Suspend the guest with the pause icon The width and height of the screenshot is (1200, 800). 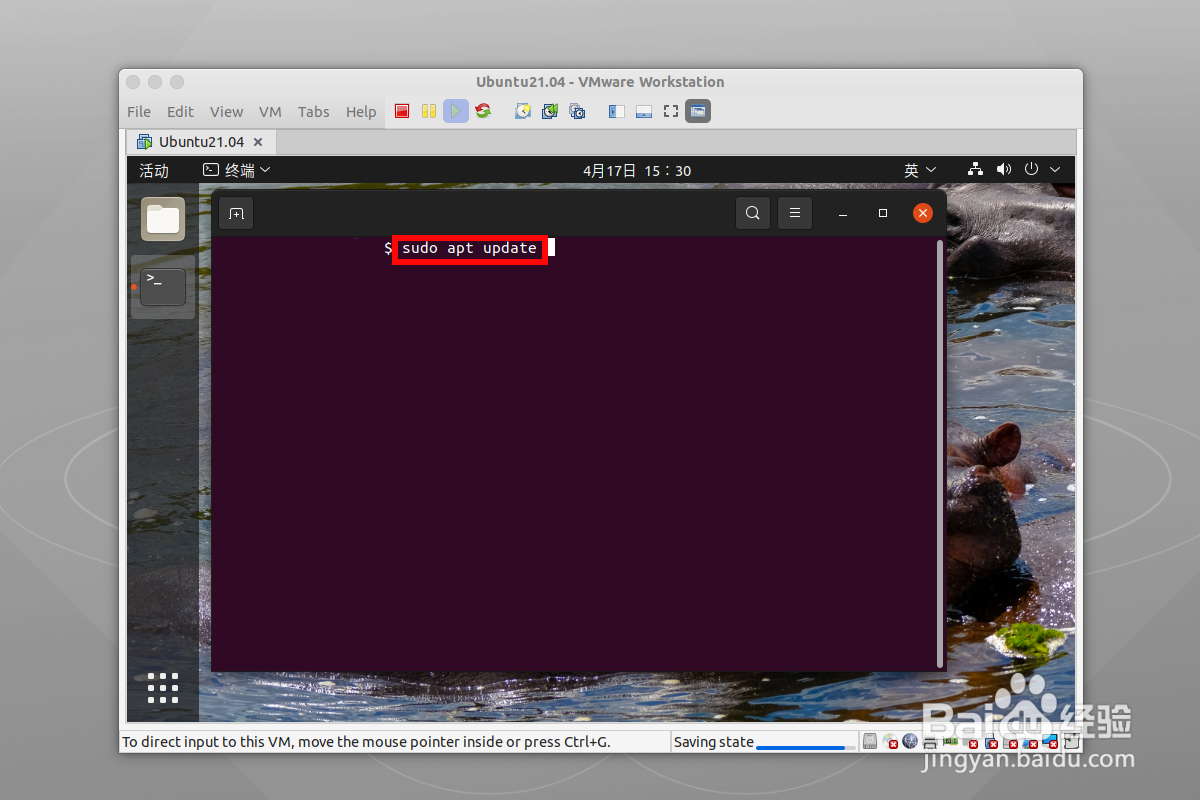(x=429, y=111)
